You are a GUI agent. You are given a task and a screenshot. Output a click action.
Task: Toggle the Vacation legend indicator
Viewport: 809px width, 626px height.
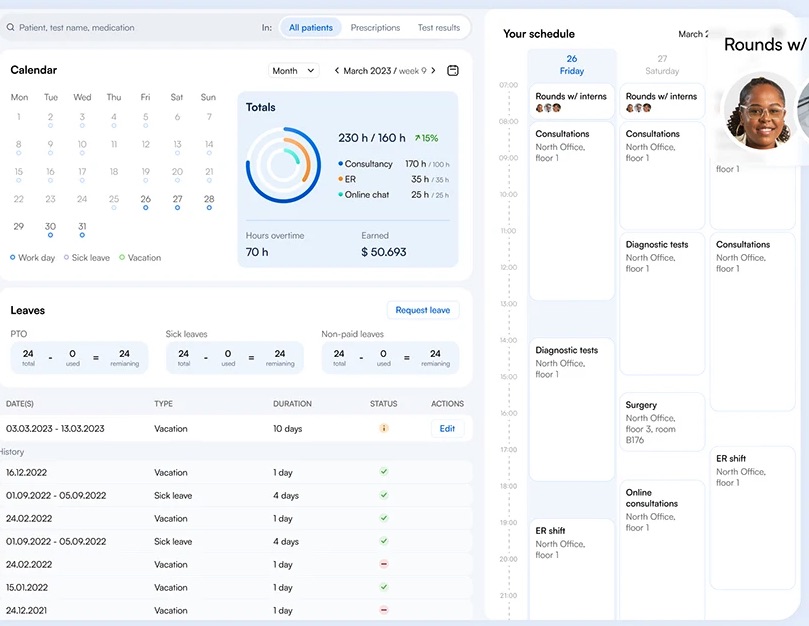124,257
